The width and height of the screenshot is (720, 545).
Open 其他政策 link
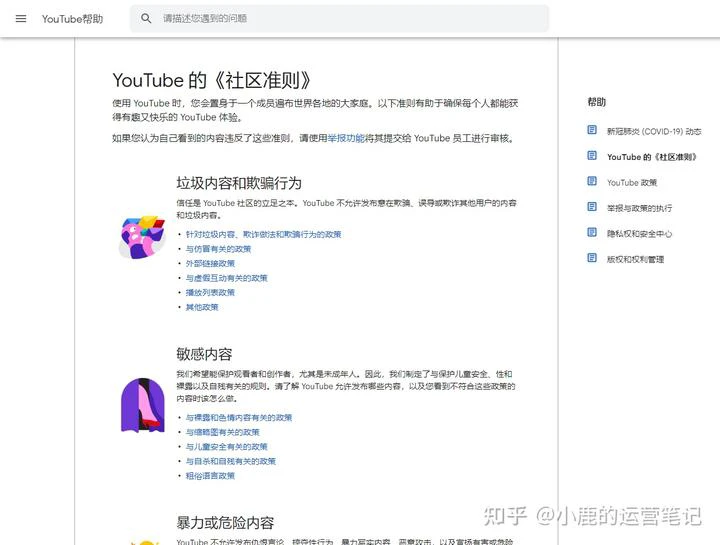click(202, 307)
